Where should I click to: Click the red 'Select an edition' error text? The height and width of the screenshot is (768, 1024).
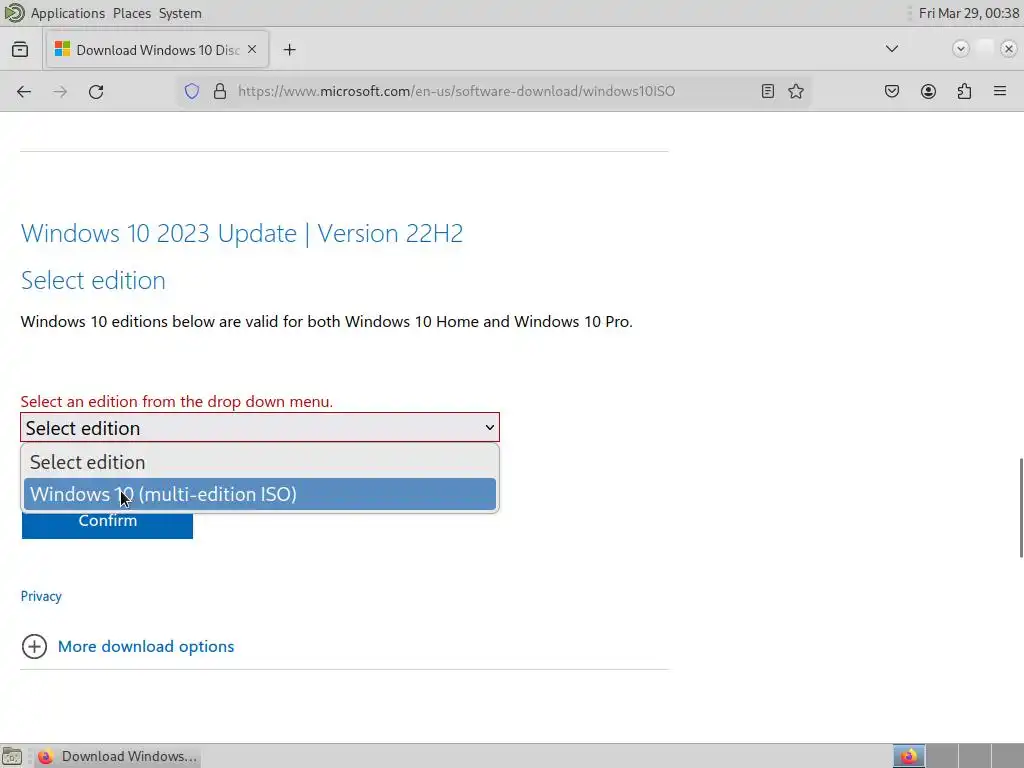click(177, 402)
